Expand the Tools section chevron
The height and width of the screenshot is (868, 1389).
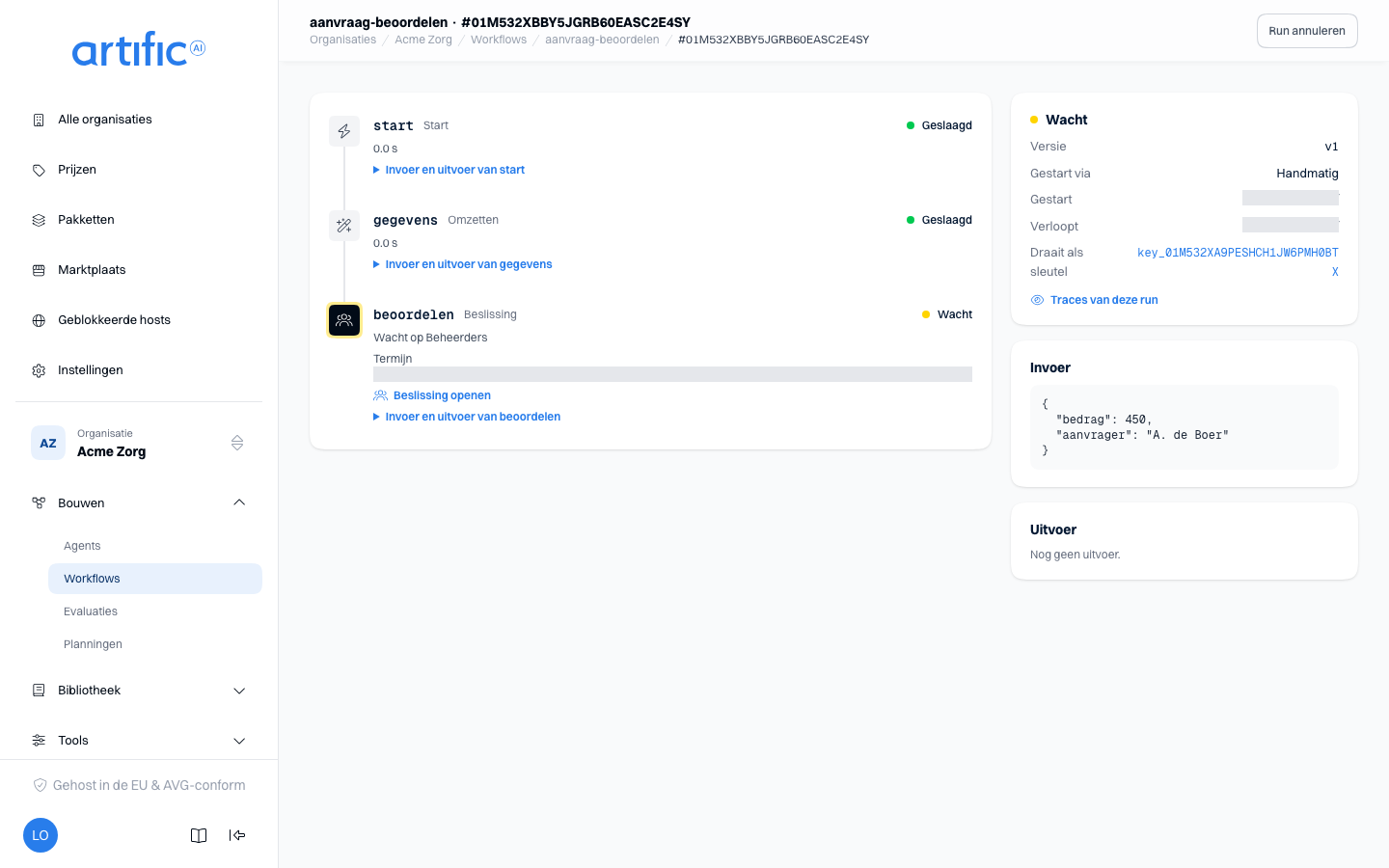coord(239,741)
